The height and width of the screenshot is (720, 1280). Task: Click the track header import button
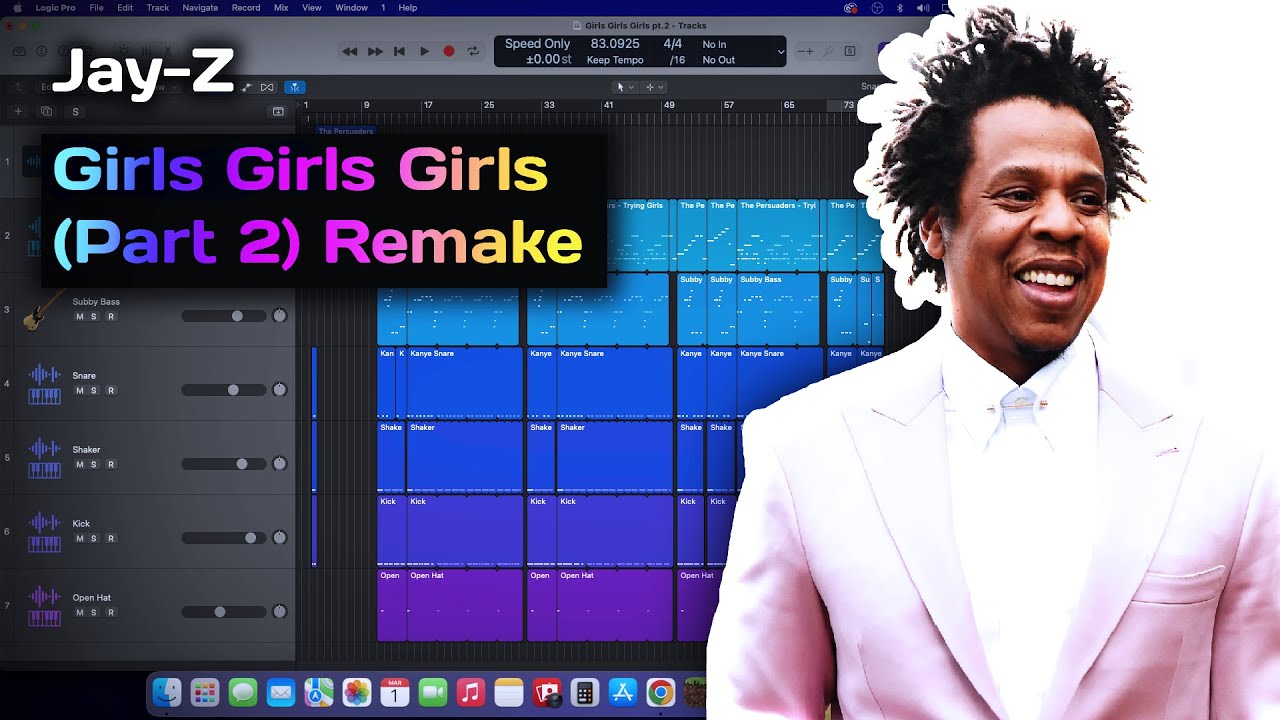pyautogui.click(x=278, y=111)
